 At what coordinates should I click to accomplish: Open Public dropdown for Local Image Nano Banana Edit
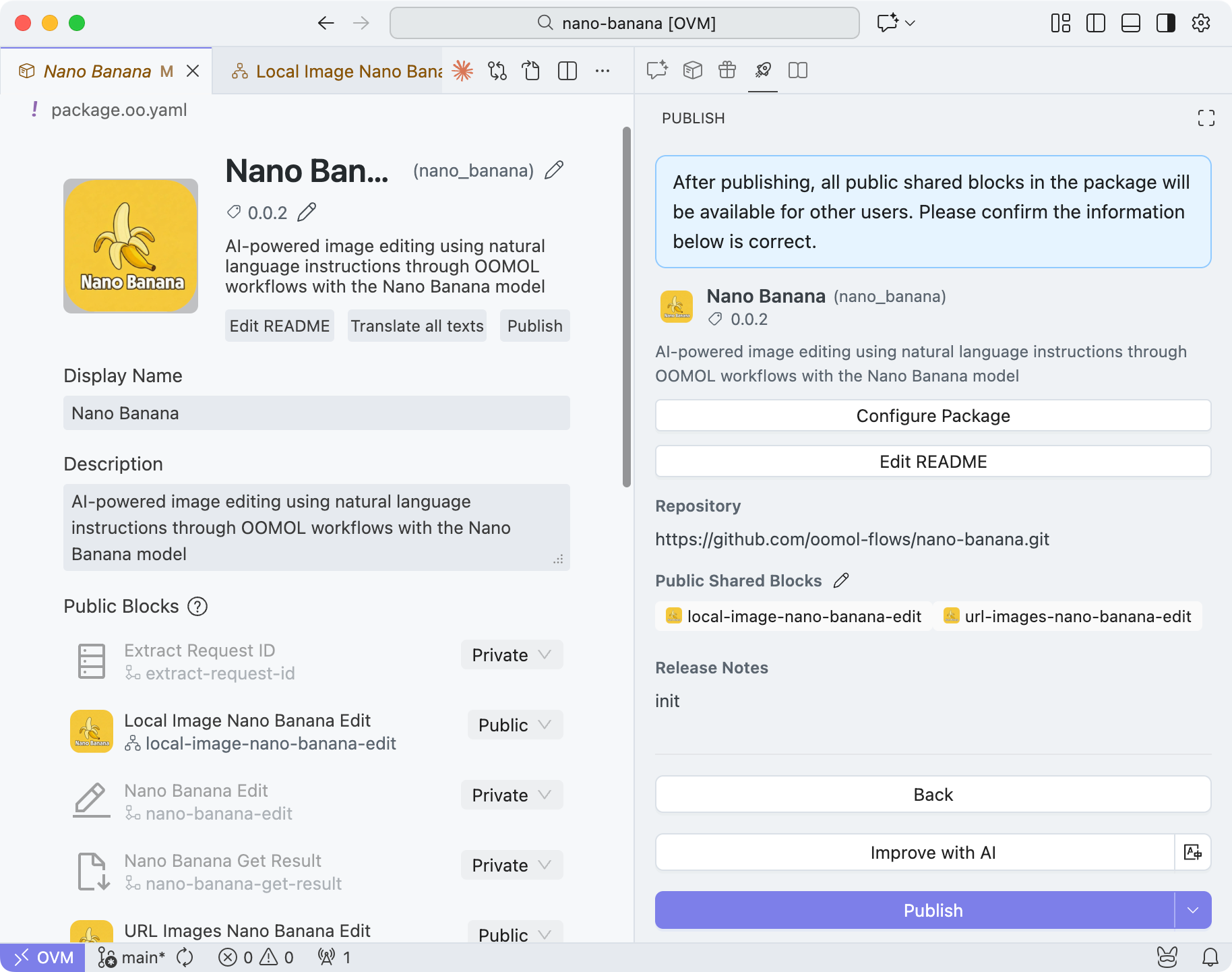514,725
